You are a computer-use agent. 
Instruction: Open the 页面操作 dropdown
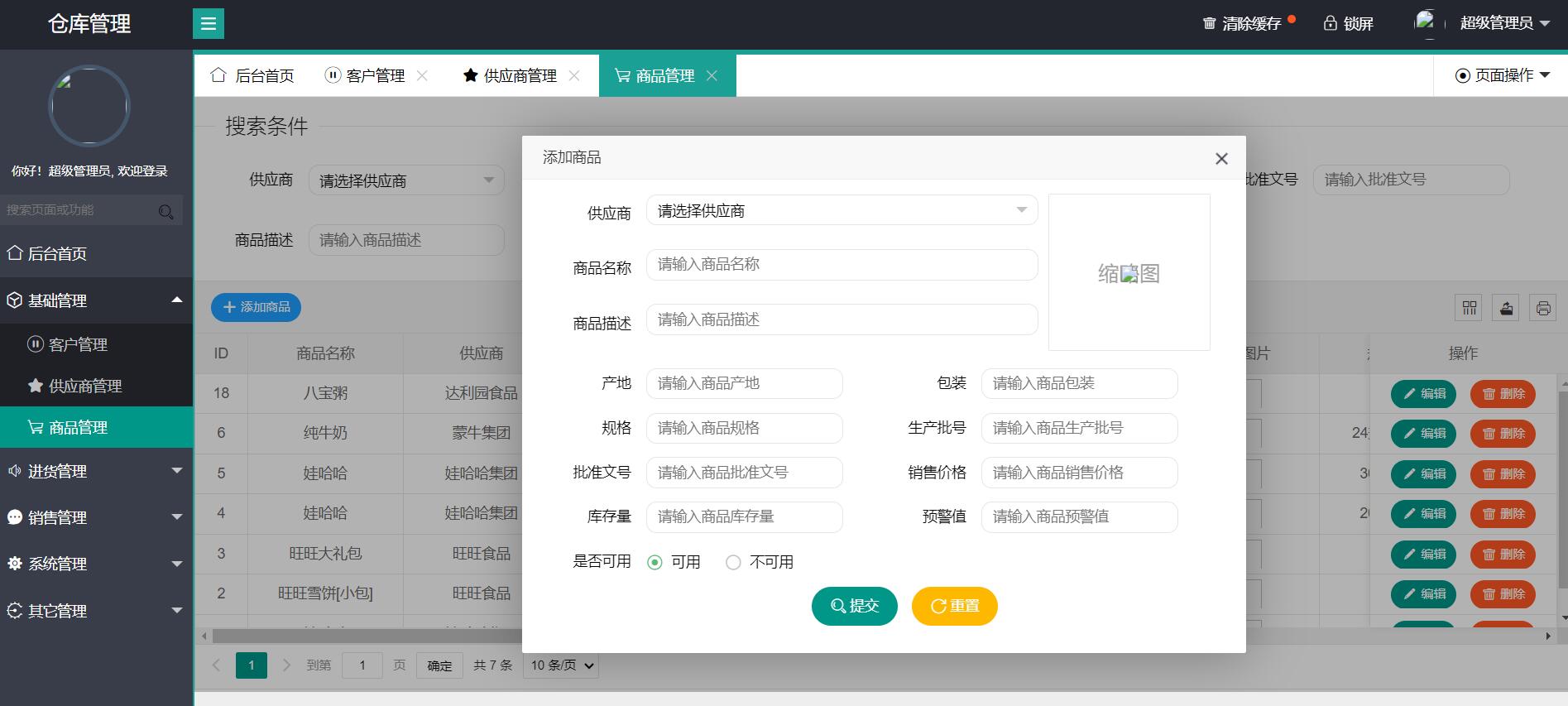pos(1502,75)
